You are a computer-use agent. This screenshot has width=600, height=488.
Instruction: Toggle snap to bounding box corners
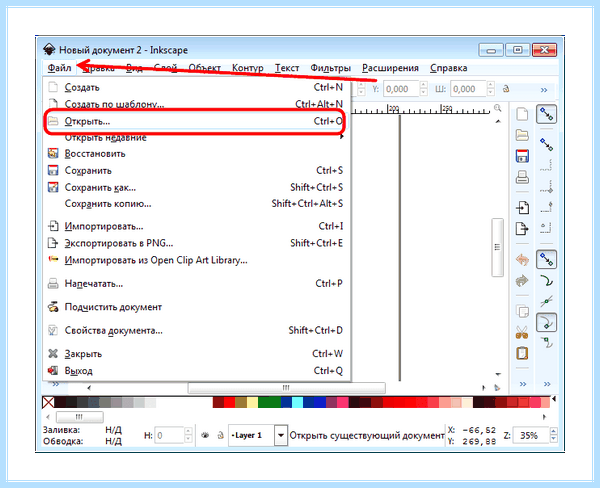[546, 186]
